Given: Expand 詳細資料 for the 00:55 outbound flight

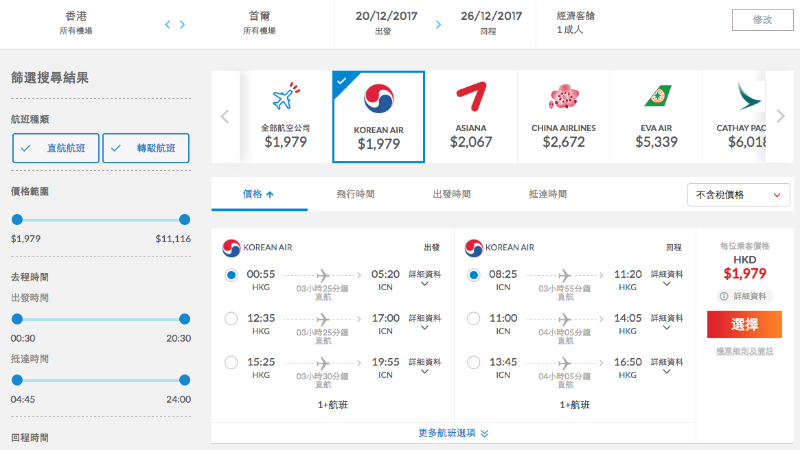Looking at the screenshot, I should click(x=424, y=279).
